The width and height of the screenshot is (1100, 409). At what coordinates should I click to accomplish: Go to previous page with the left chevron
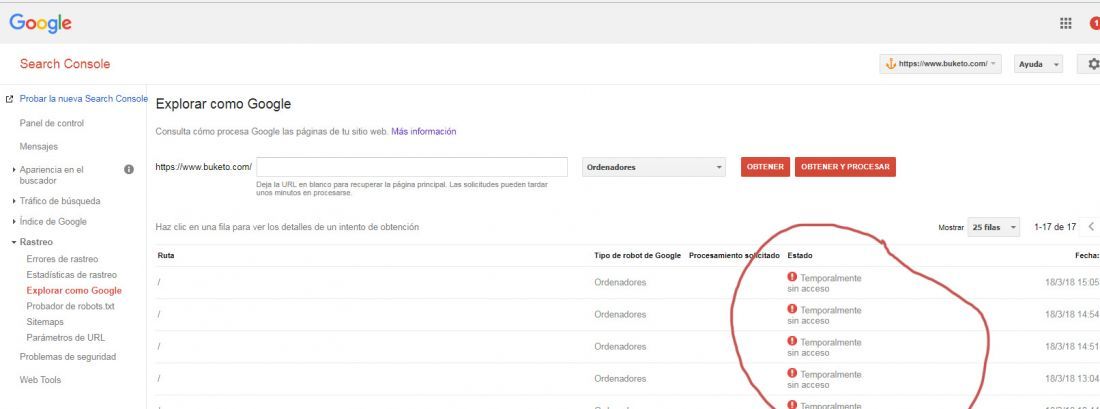click(1091, 227)
